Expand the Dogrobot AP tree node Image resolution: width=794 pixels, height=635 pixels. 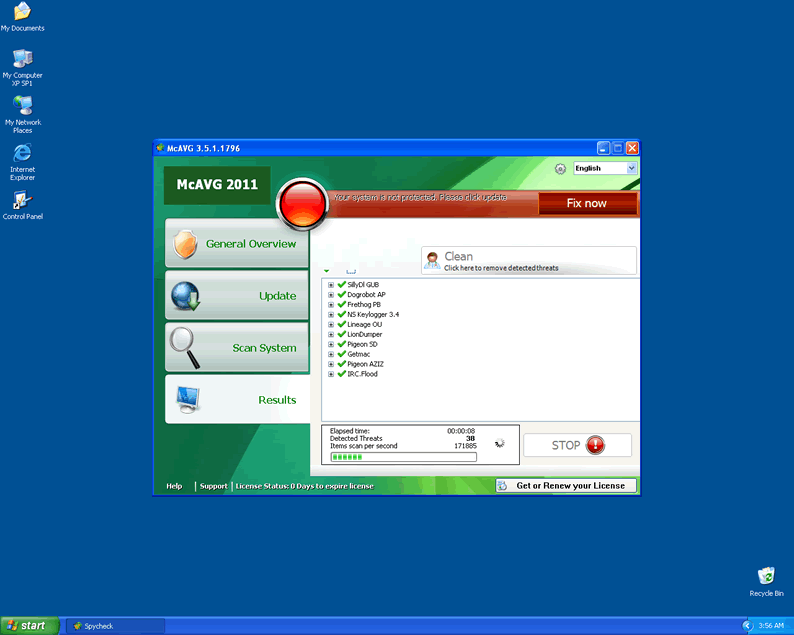pos(331,294)
